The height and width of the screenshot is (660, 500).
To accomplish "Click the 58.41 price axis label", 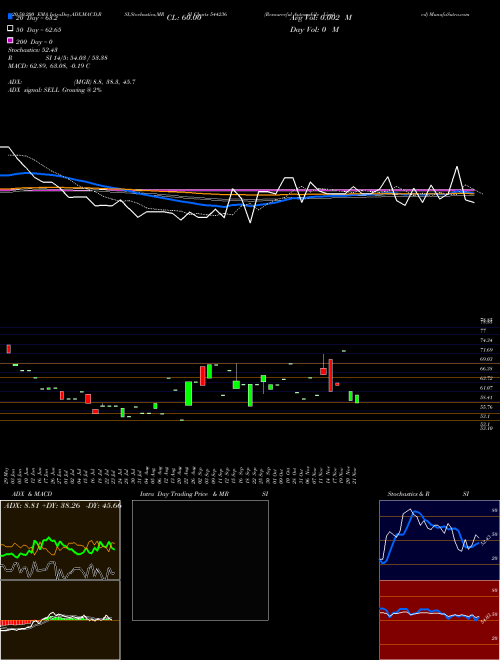I will click(x=486, y=397).
